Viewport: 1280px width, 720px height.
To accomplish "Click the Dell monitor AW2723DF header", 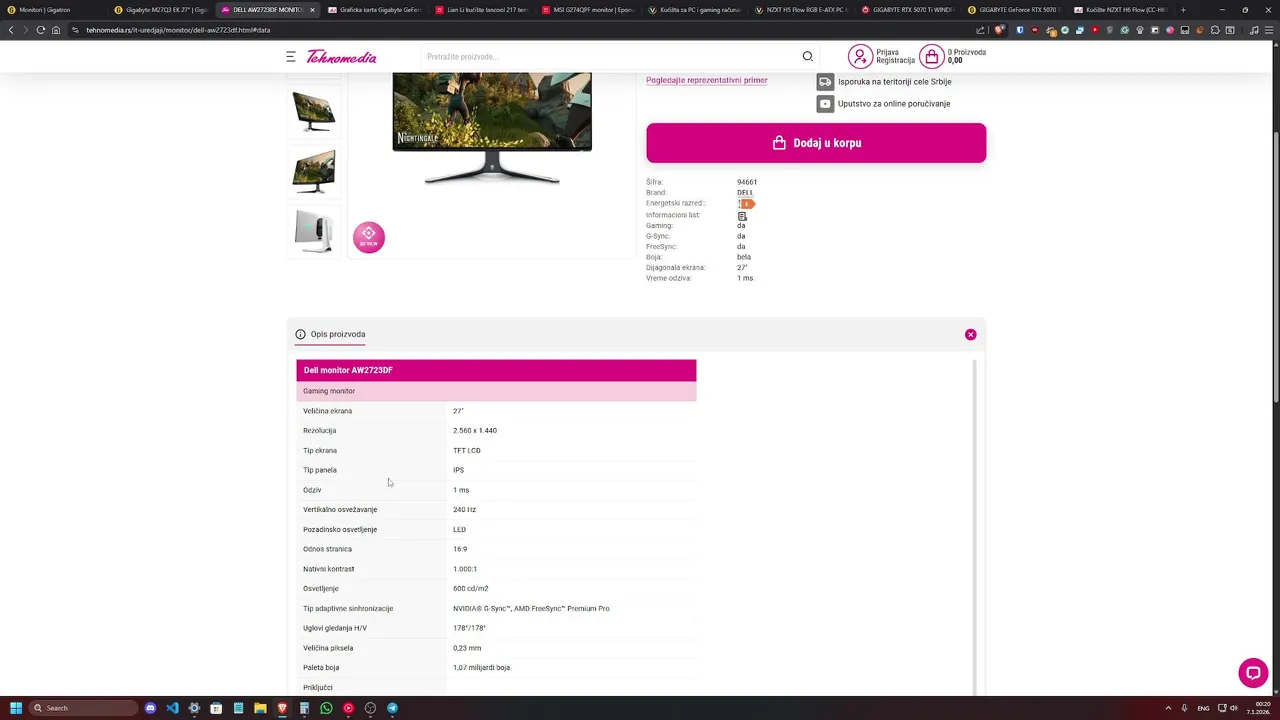I will click(496, 370).
